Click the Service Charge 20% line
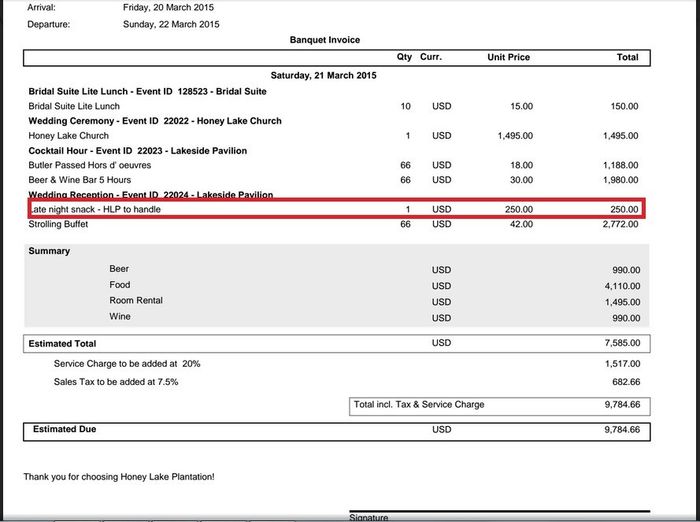Image resolution: width=700 pixels, height=522 pixels. pos(127,364)
